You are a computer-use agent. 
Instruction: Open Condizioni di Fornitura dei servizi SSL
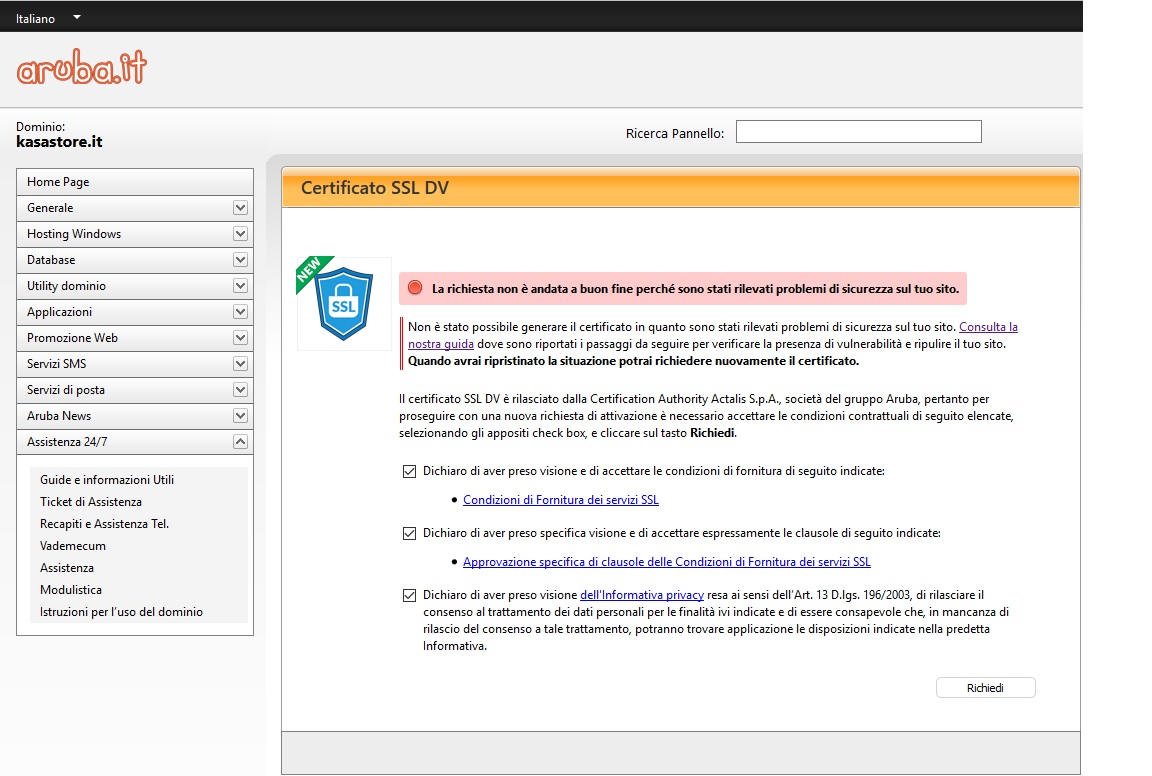pos(561,500)
